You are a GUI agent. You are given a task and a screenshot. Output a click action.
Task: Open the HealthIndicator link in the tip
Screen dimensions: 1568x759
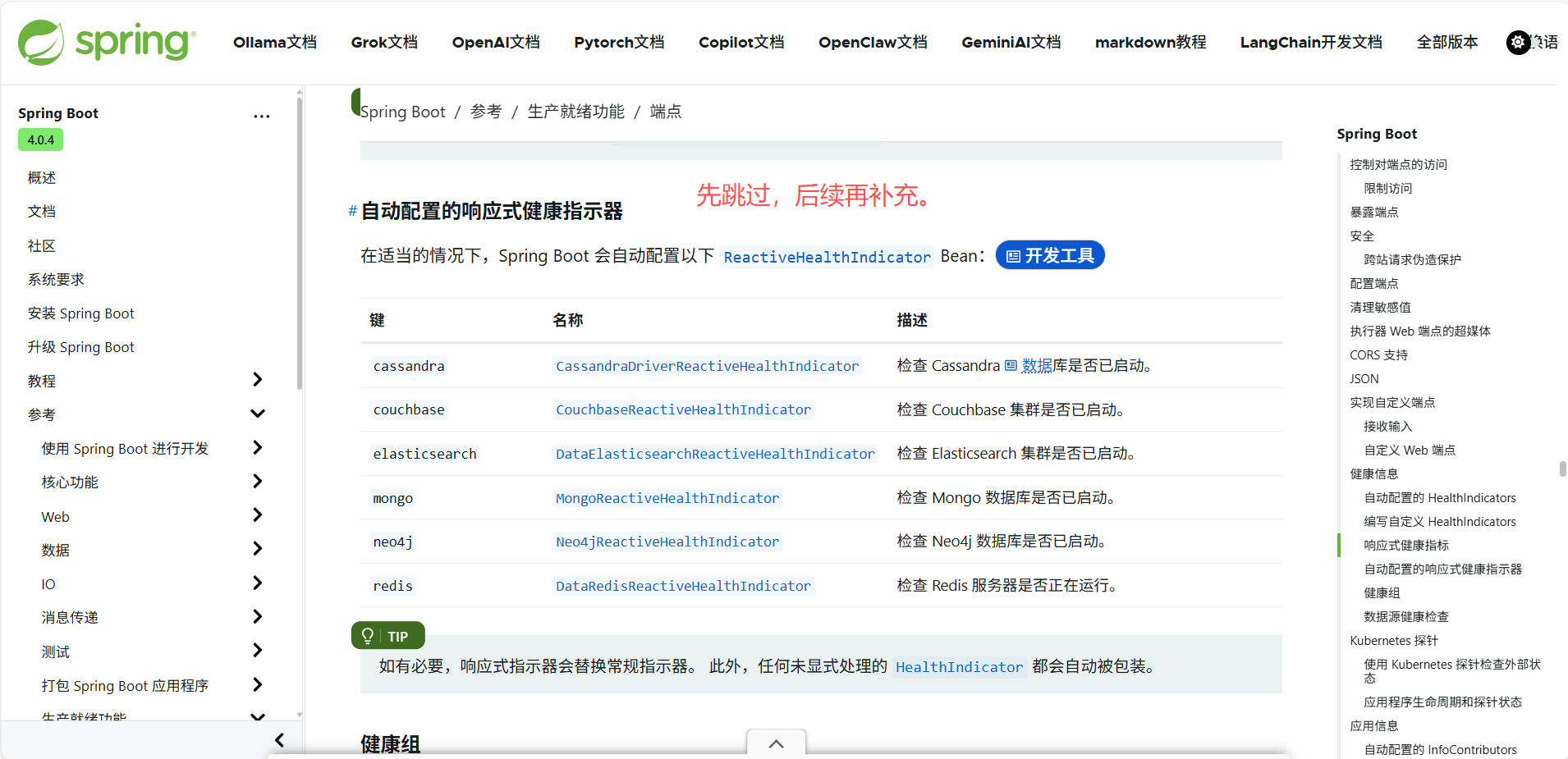(960, 667)
